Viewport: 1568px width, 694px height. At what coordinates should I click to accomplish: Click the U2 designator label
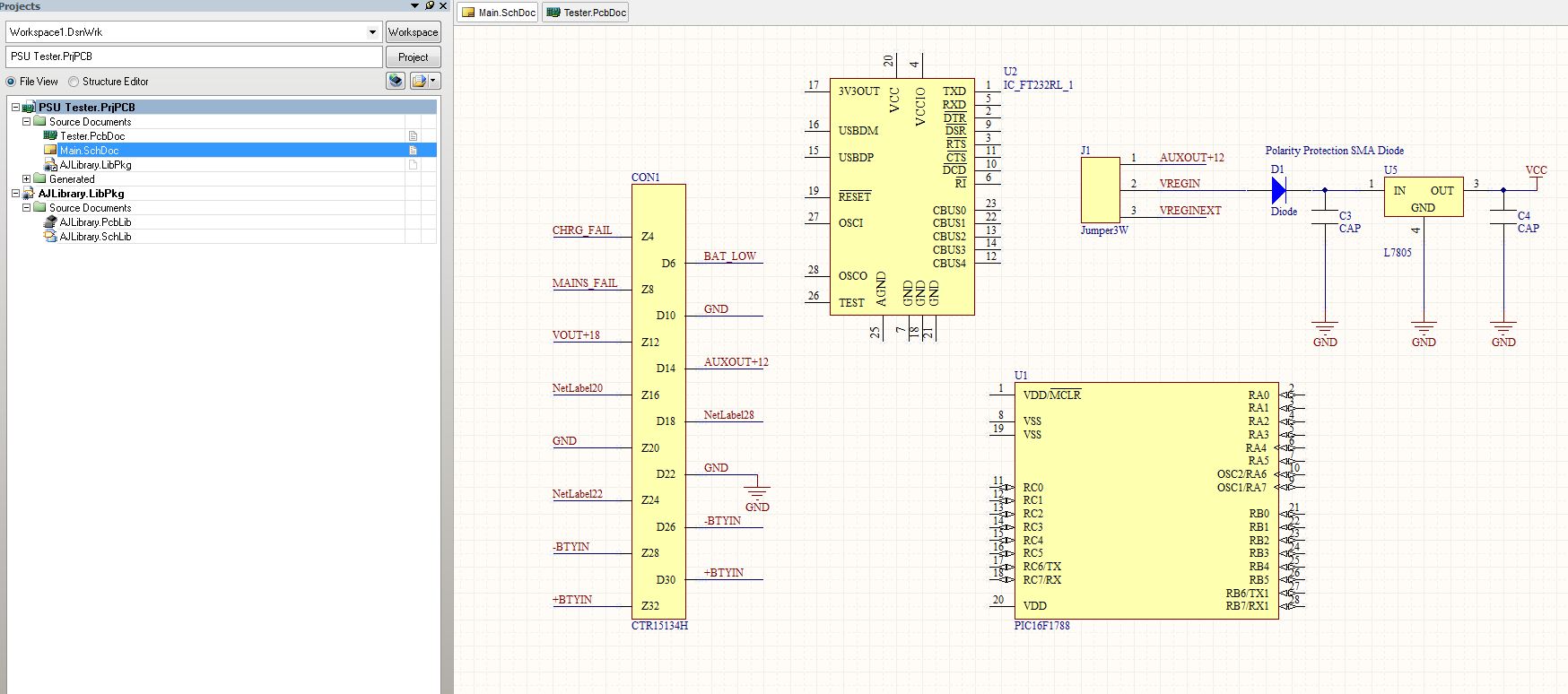pos(1010,72)
